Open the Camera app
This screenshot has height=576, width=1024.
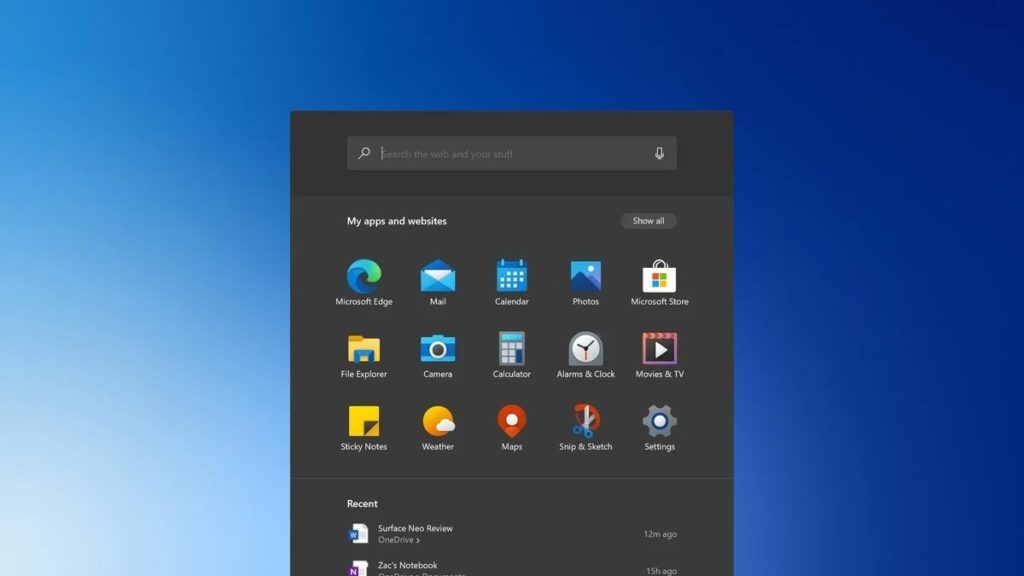coord(438,351)
